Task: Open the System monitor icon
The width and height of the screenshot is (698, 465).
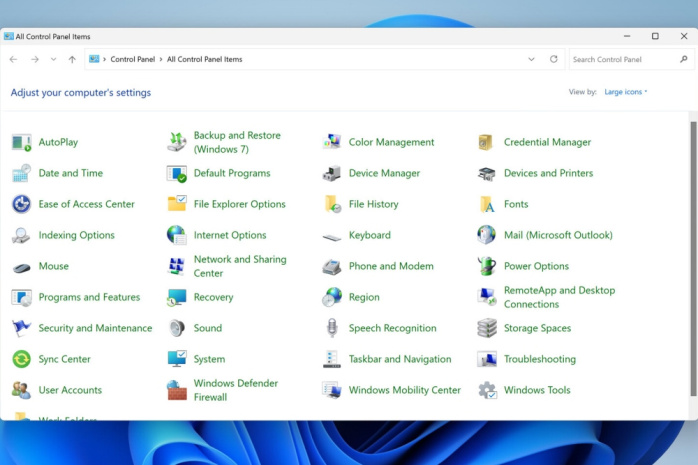Action: [177, 359]
